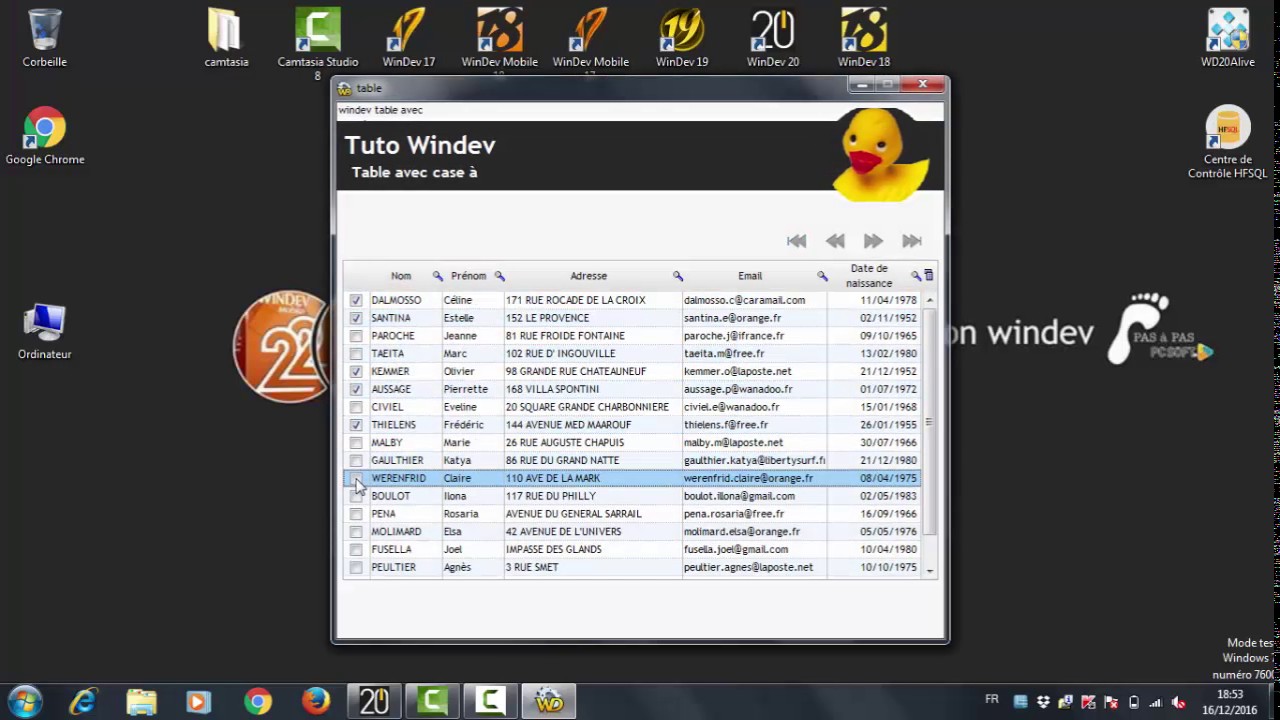This screenshot has width=1280, height=720.
Task: Launch Internet Explorer from the taskbar
Action: tap(83, 701)
